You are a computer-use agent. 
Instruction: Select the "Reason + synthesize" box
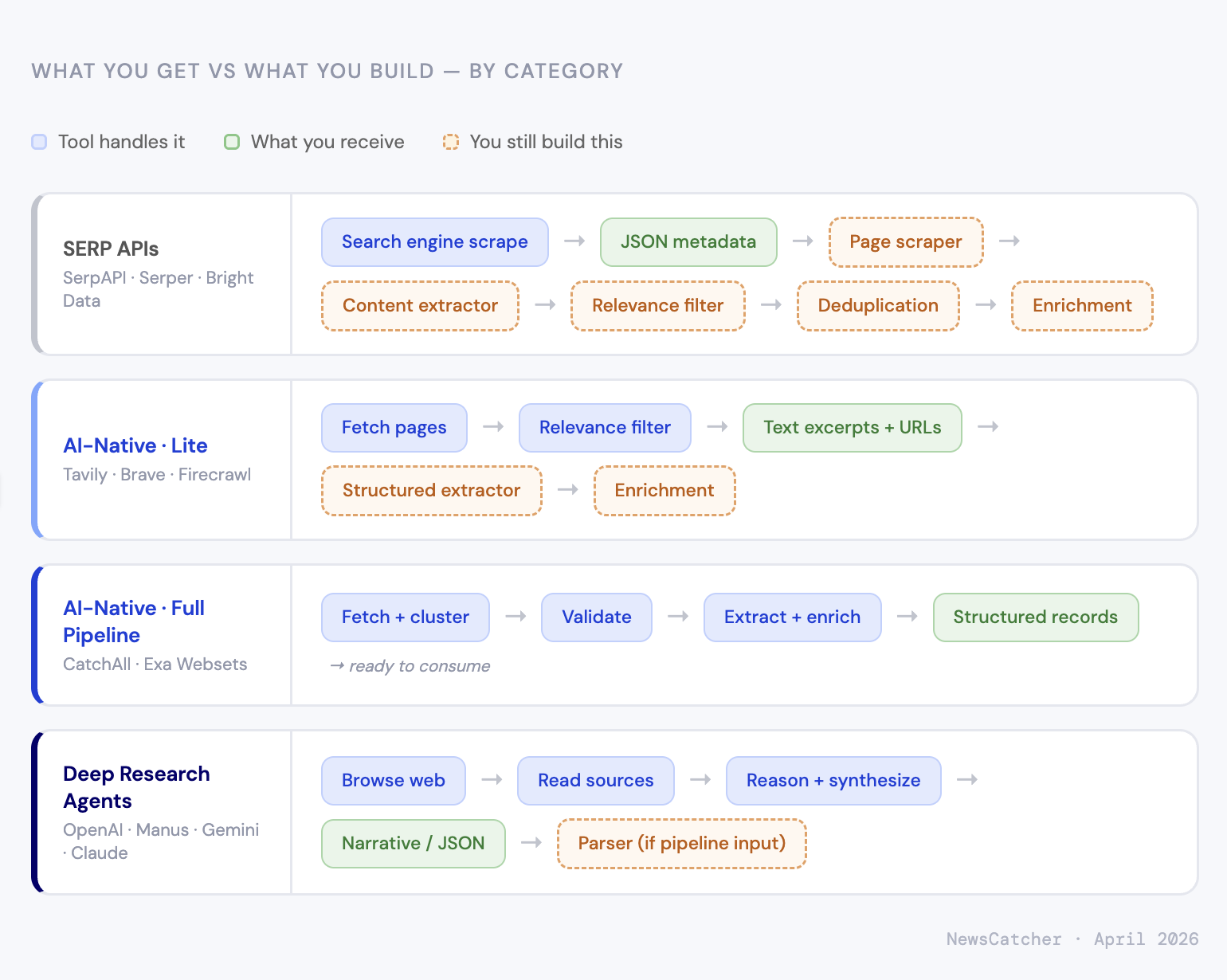833,781
